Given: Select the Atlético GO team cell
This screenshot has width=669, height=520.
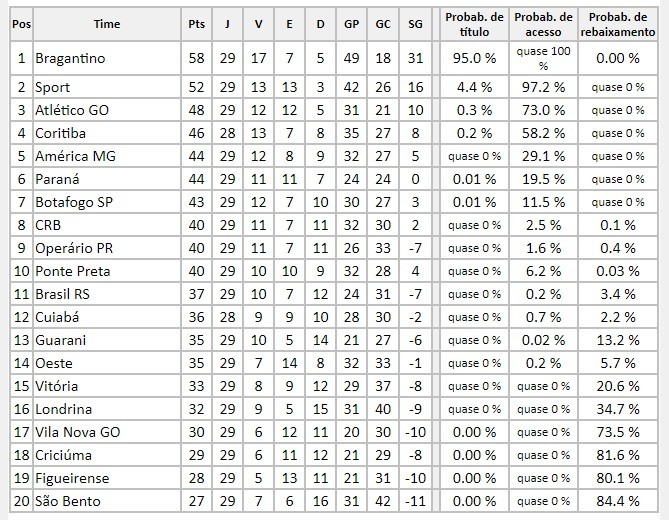Looking at the screenshot, I should [107, 110].
